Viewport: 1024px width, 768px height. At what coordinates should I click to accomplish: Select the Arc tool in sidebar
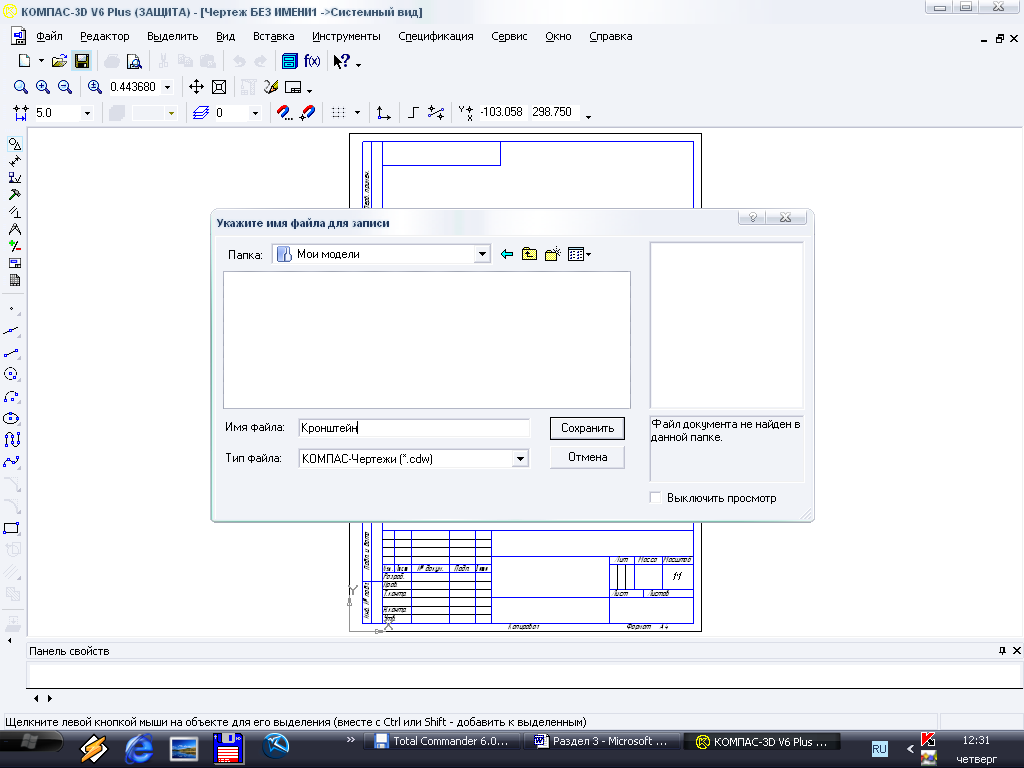coord(12,396)
